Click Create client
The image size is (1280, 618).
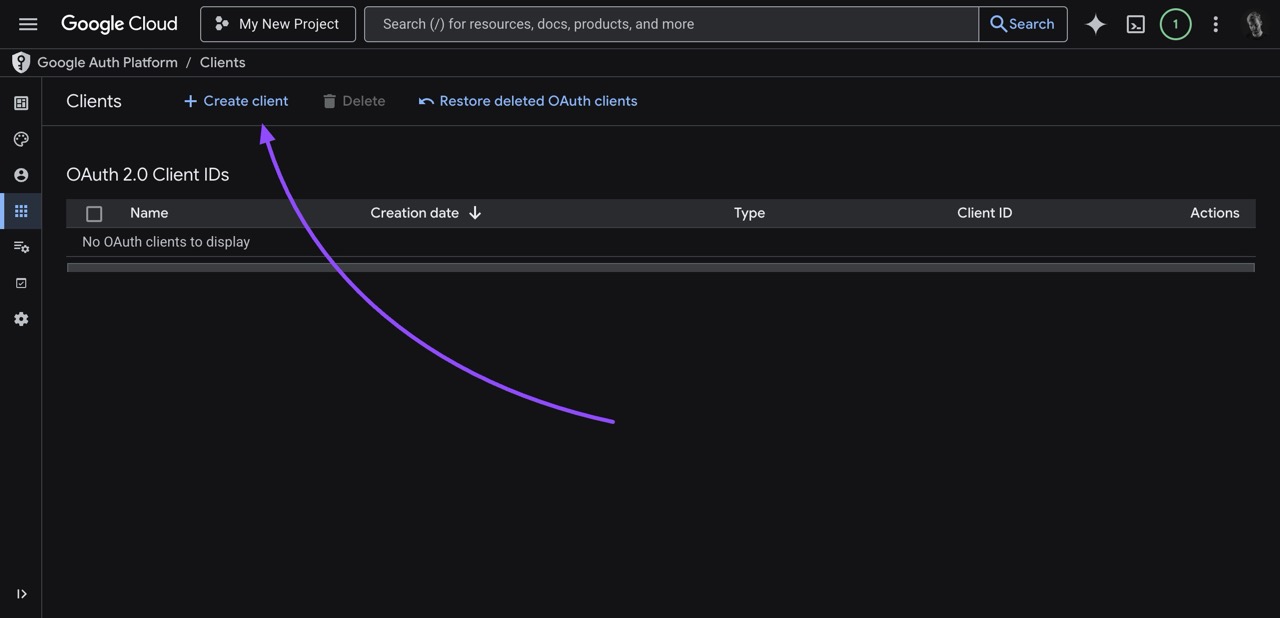235,100
